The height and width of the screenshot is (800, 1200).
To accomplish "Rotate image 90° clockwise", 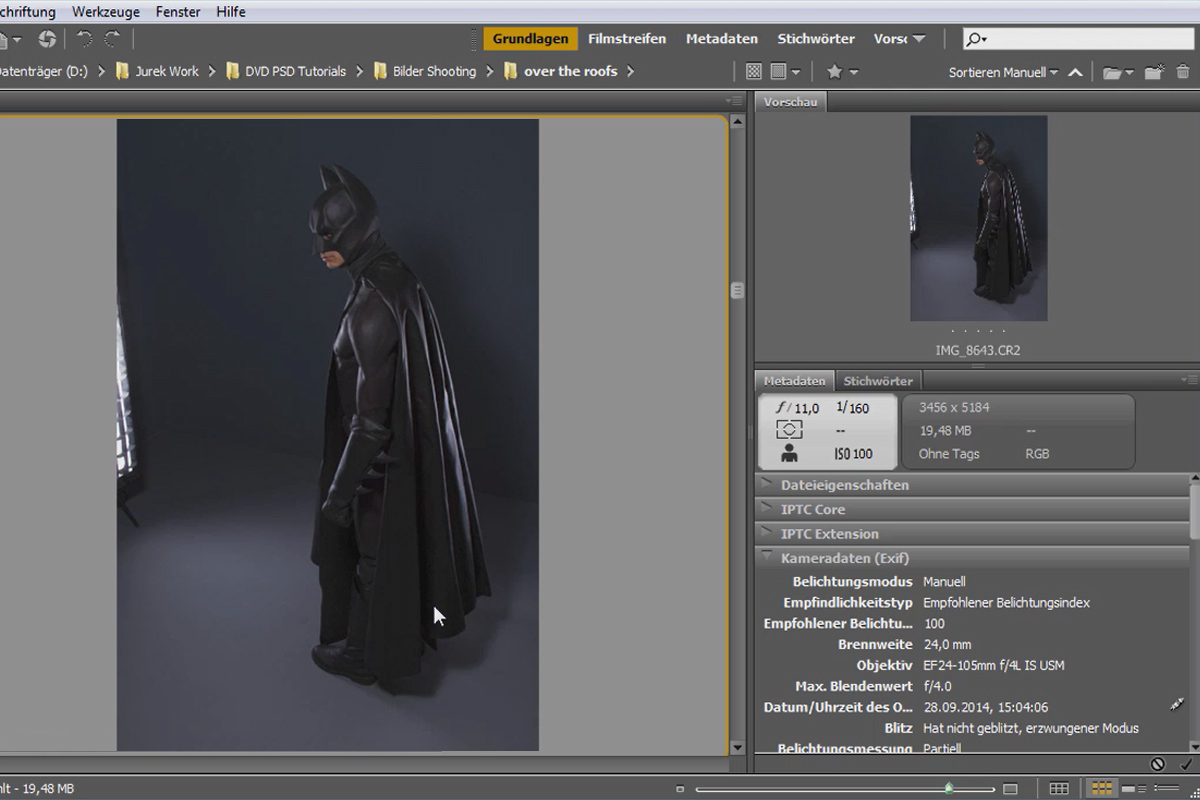I will [112, 39].
